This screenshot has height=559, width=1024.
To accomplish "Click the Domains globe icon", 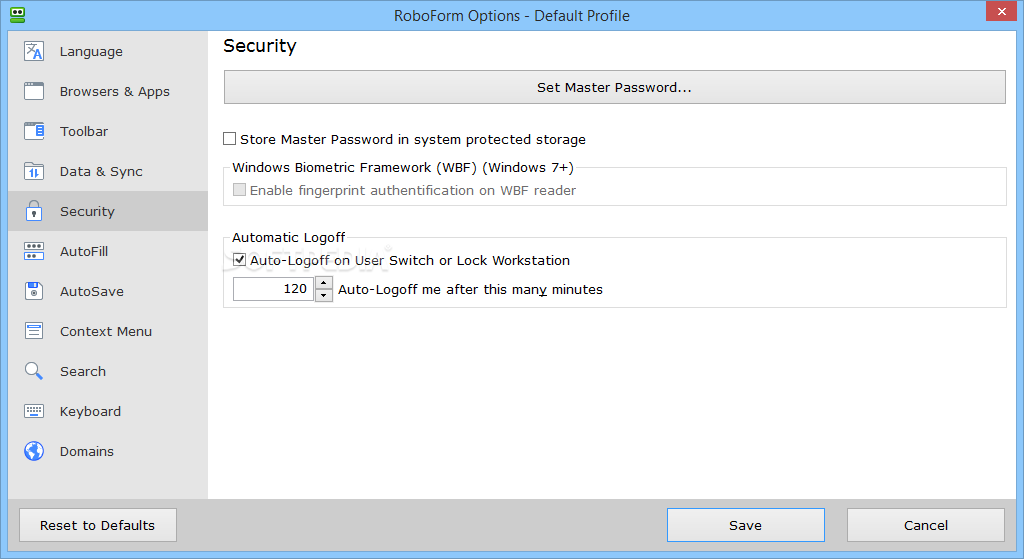I will click(x=34, y=451).
